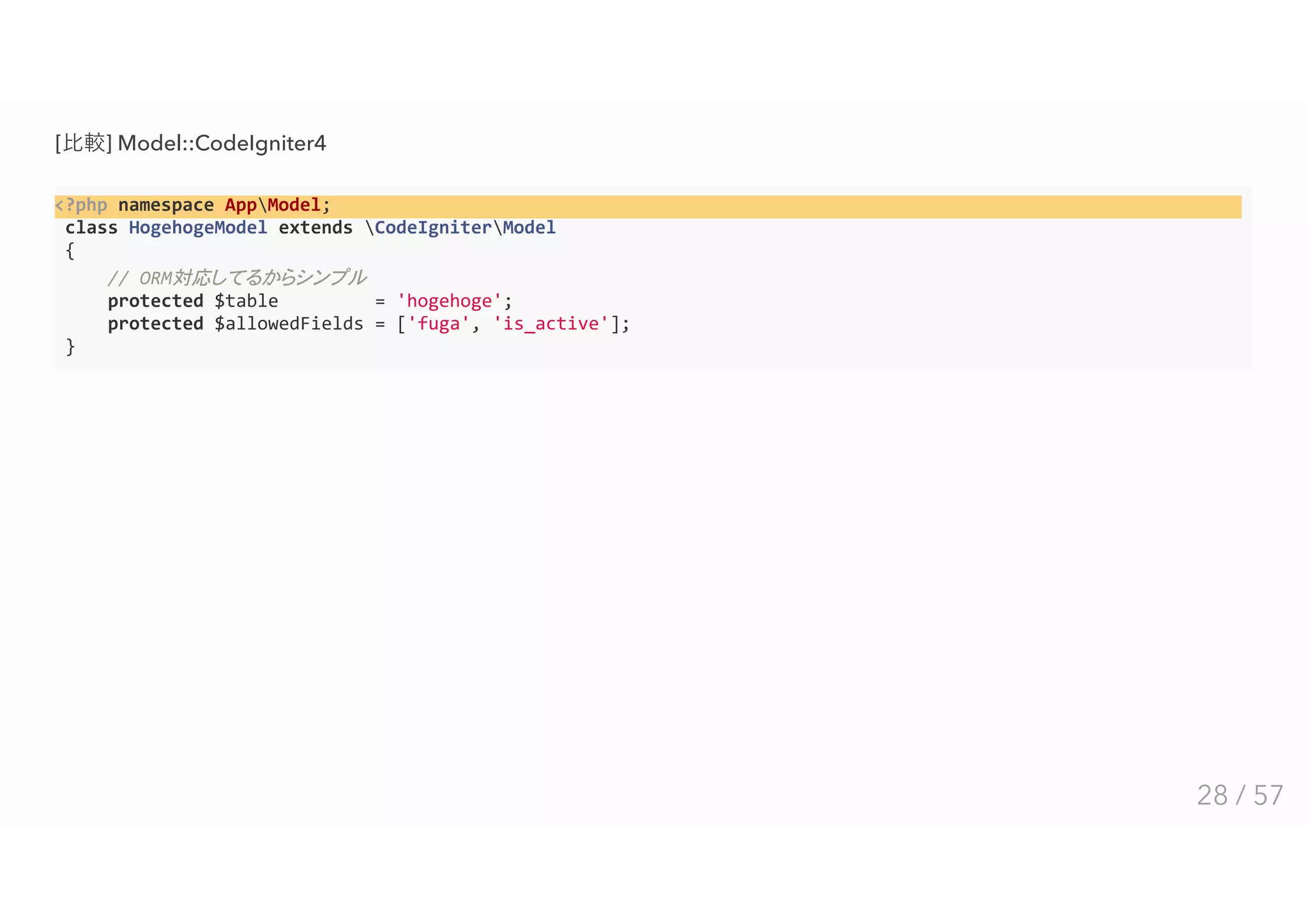Viewport: 1308px width, 924px height.
Task: Click the 'protected $allowedFields' code line
Action: (369, 324)
